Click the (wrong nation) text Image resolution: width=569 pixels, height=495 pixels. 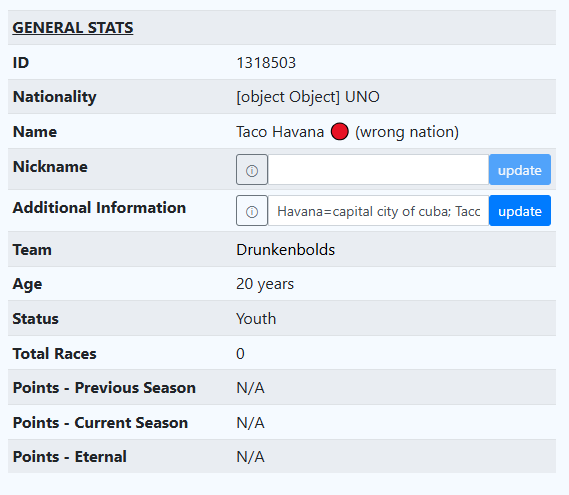tap(407, 132)
